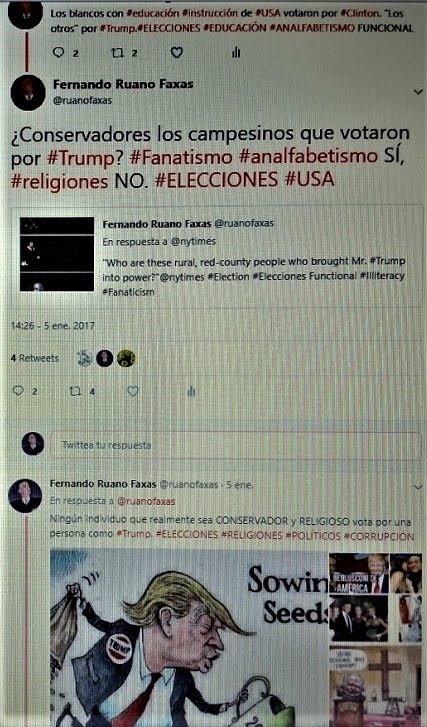This screenshot has height=727, width=427.
Task: Retweet the top tweet about #educación
Action: (117, 53)
